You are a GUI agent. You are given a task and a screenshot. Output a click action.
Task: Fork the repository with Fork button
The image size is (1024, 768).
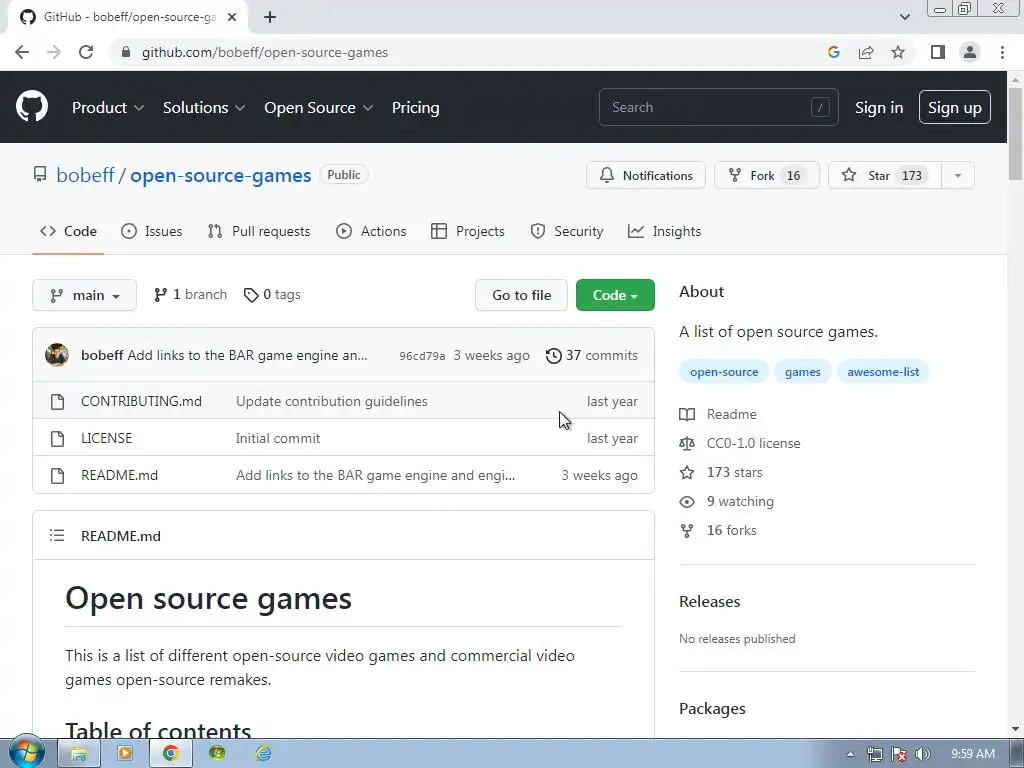click(x=767, y=175)
